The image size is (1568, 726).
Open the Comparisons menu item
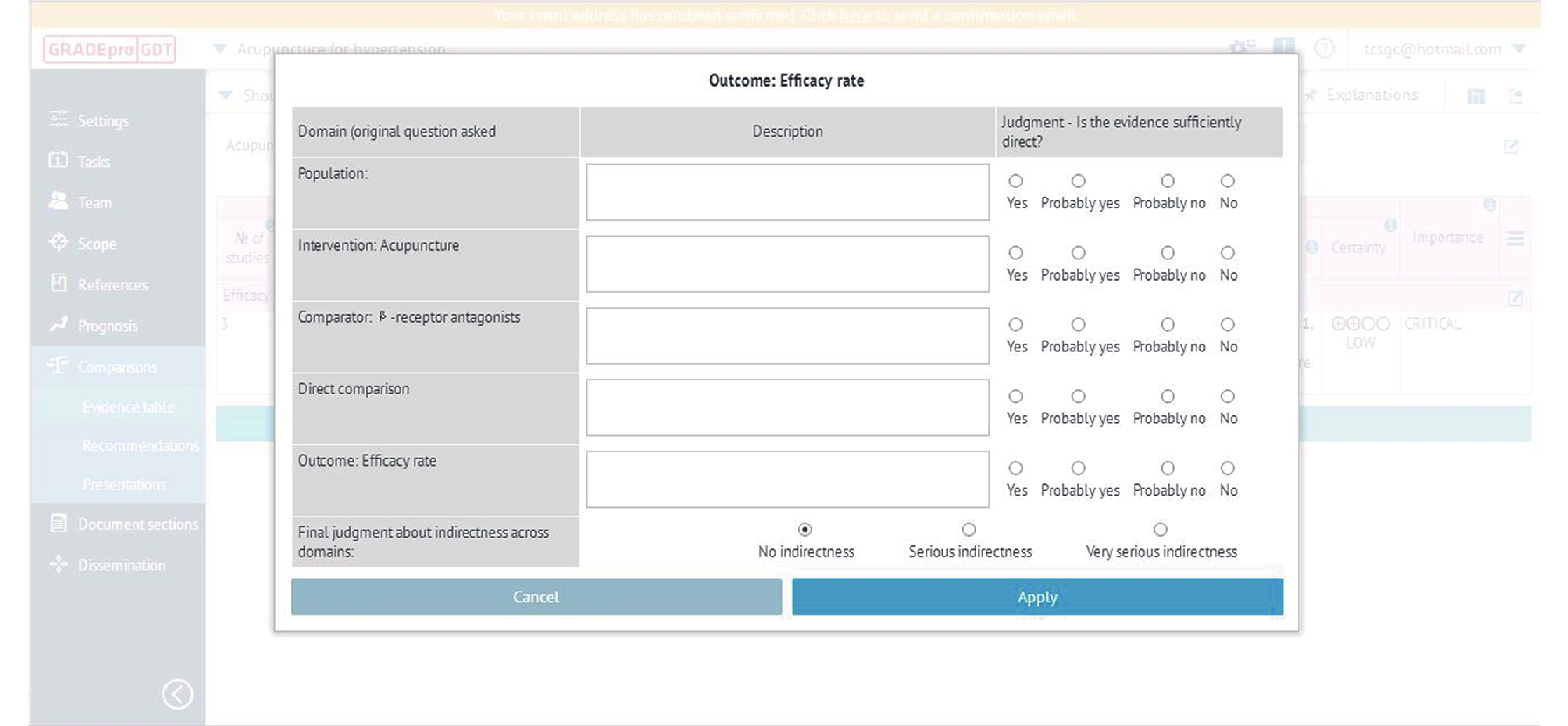click(118, 366)
